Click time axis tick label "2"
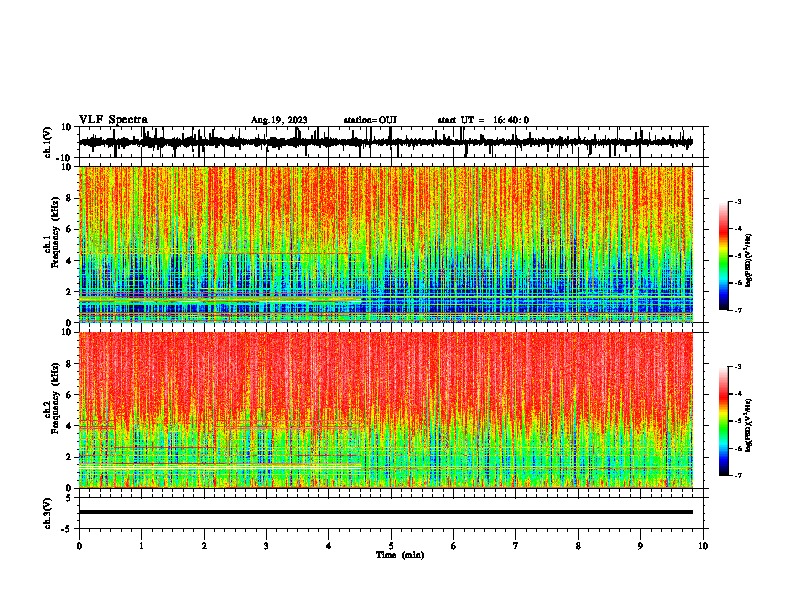The image size is (792, 612). [204, 546]
